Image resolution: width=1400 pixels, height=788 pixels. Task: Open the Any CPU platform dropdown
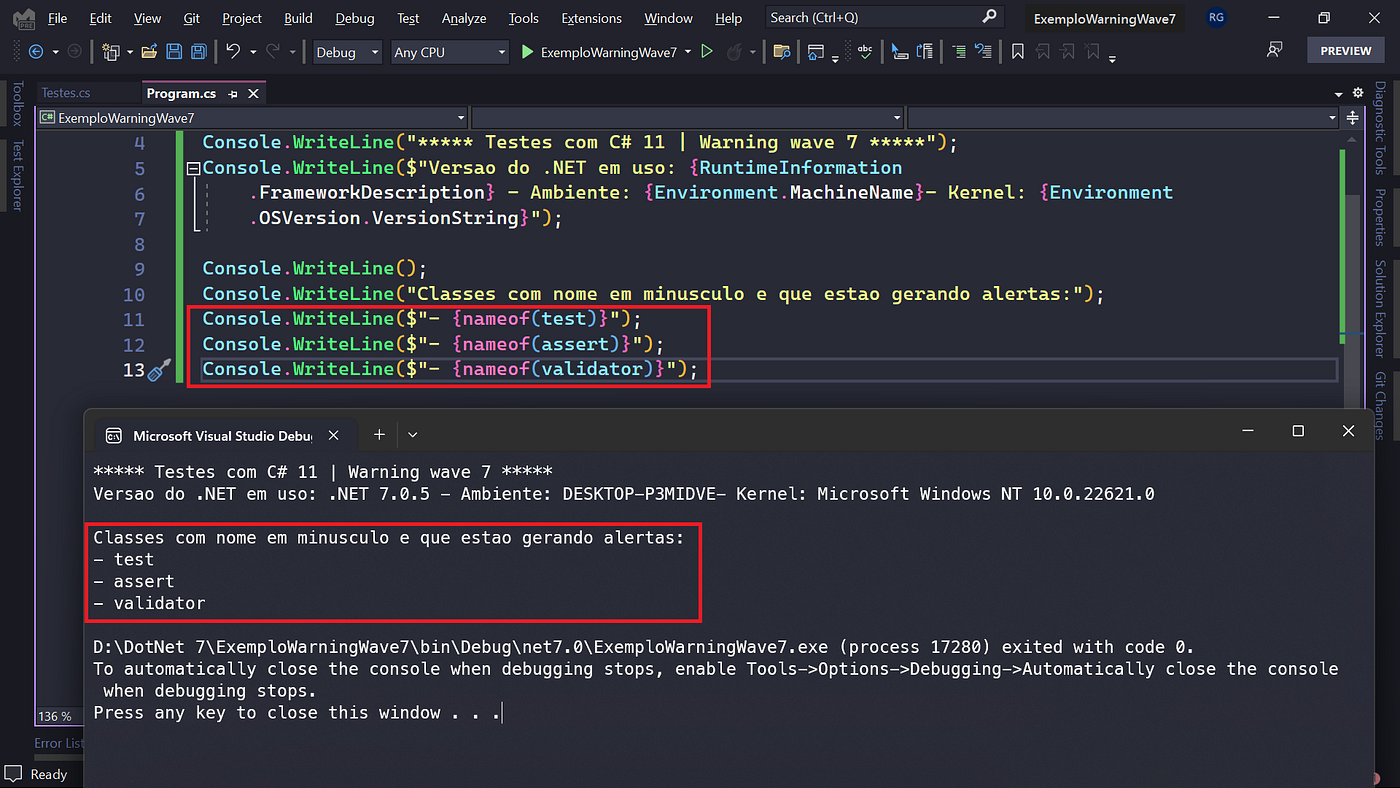click(449, 52)
